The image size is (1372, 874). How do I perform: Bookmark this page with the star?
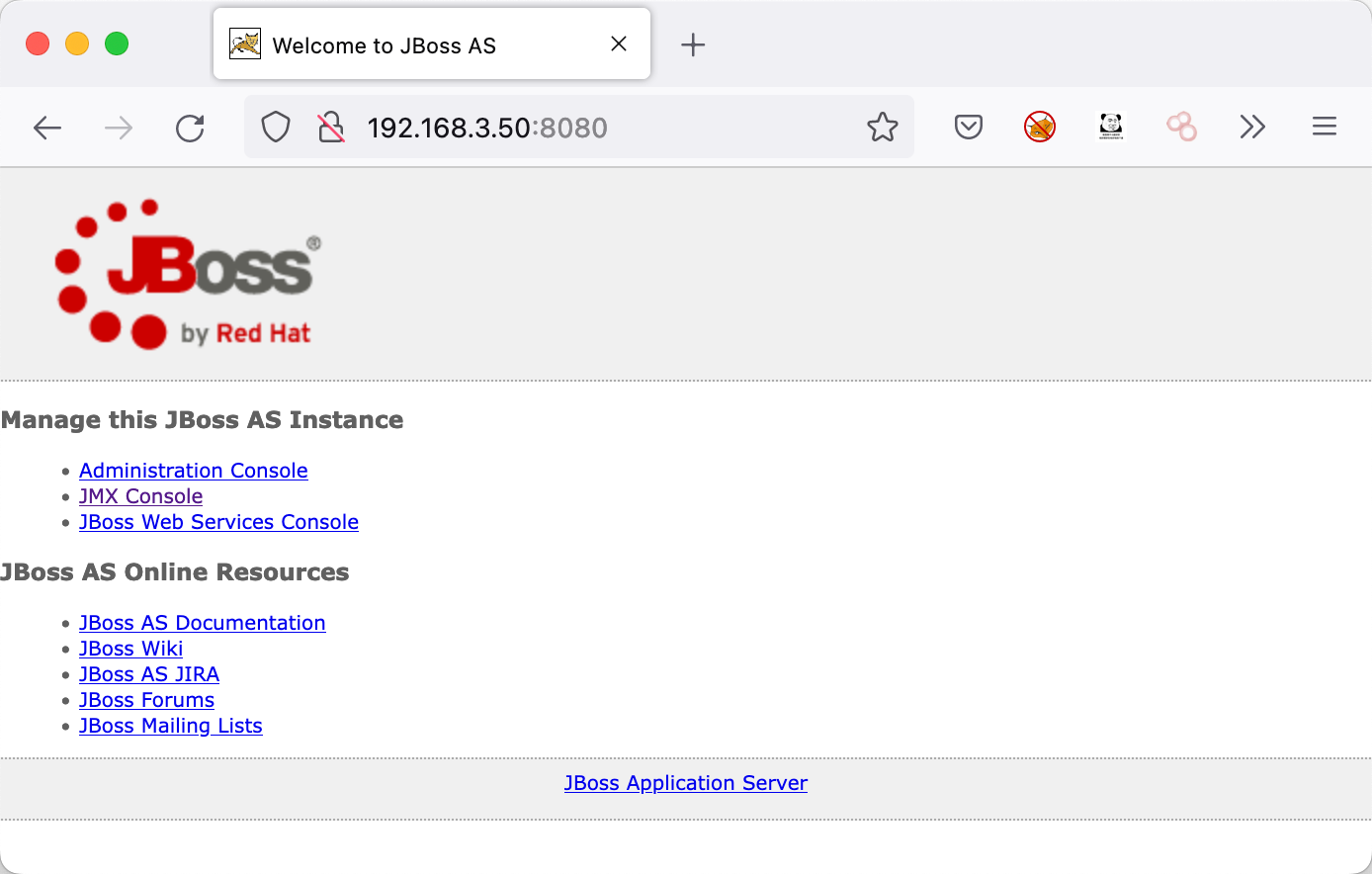point(882,128)
